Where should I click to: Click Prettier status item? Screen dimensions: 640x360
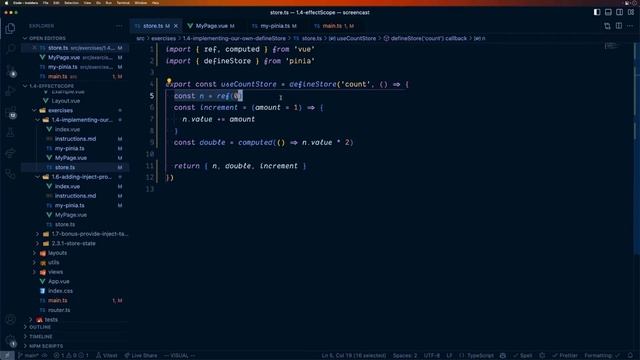point(565,356)
